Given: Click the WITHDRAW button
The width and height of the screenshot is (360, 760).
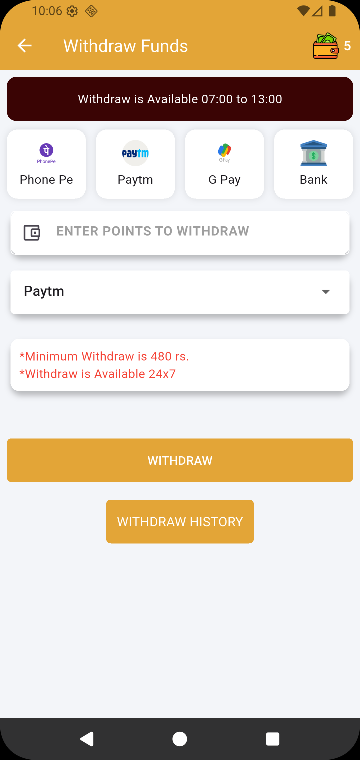Looking at the screenshot, I should [x=180, y=460].
